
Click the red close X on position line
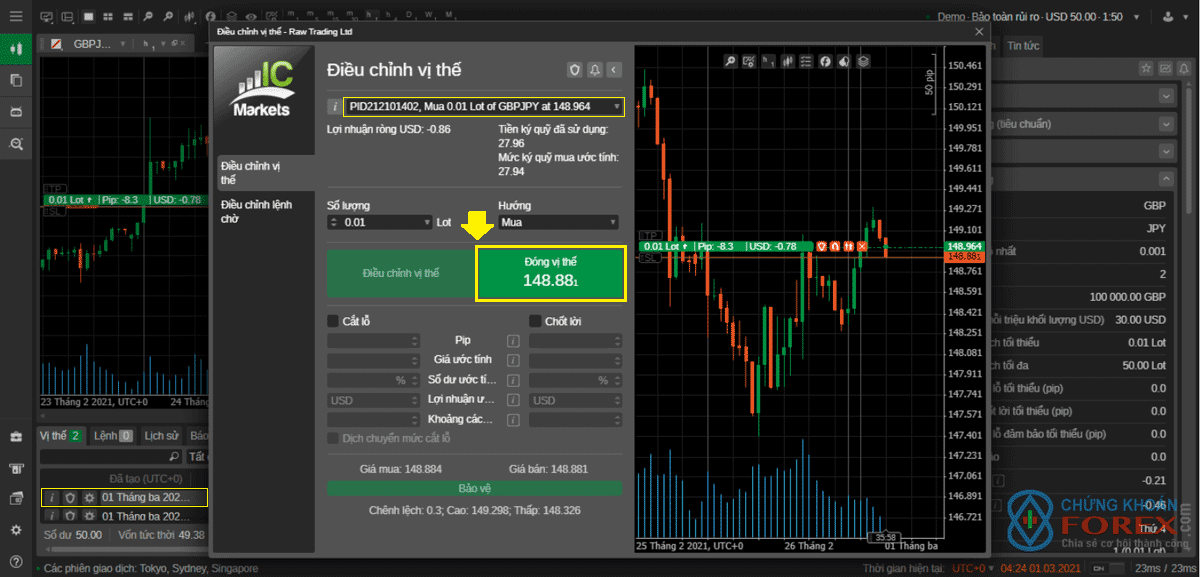pyautogui.click(x=863, y=246)
